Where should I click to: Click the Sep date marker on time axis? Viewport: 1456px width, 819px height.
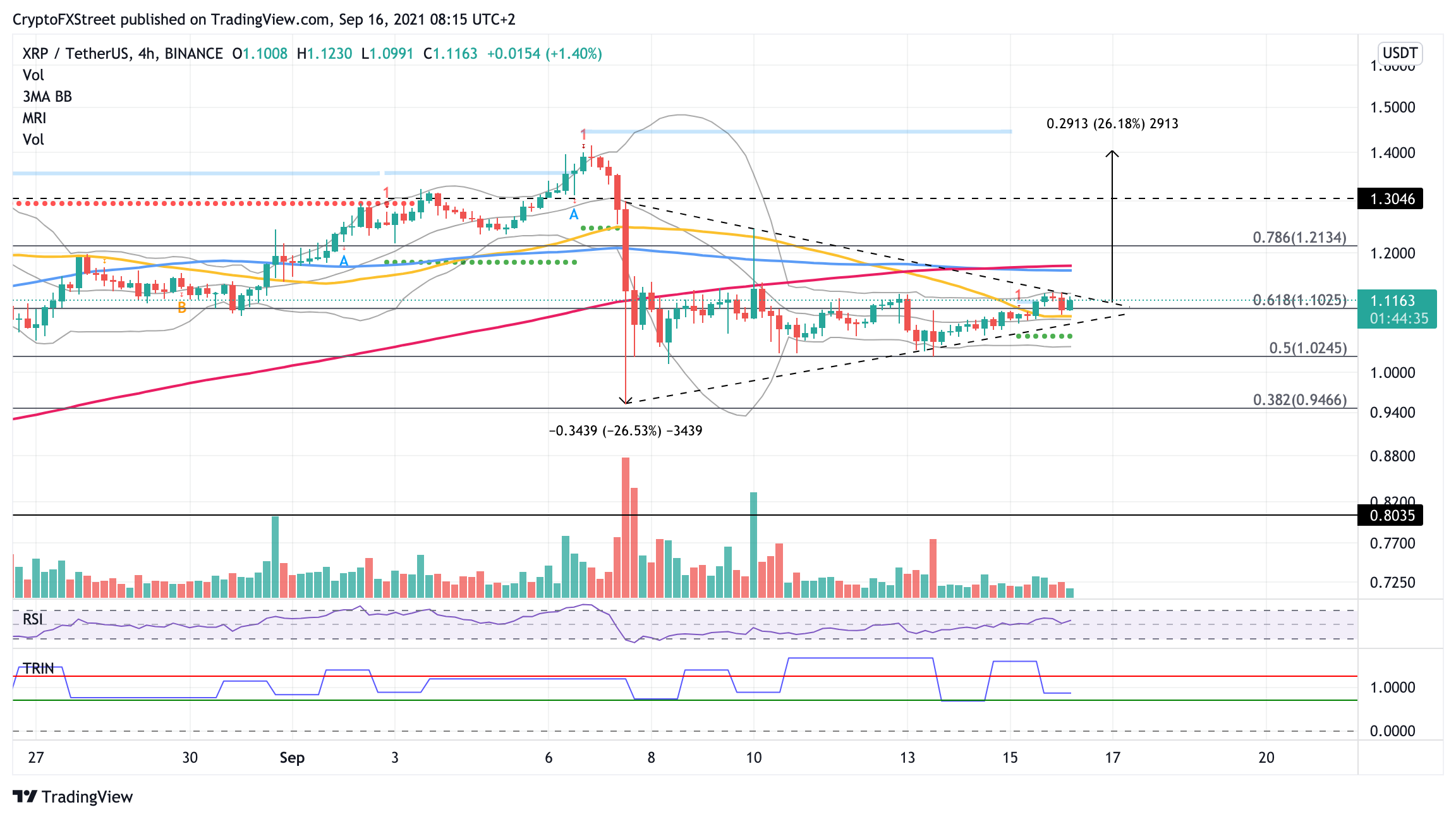click(x=292, y=758)
